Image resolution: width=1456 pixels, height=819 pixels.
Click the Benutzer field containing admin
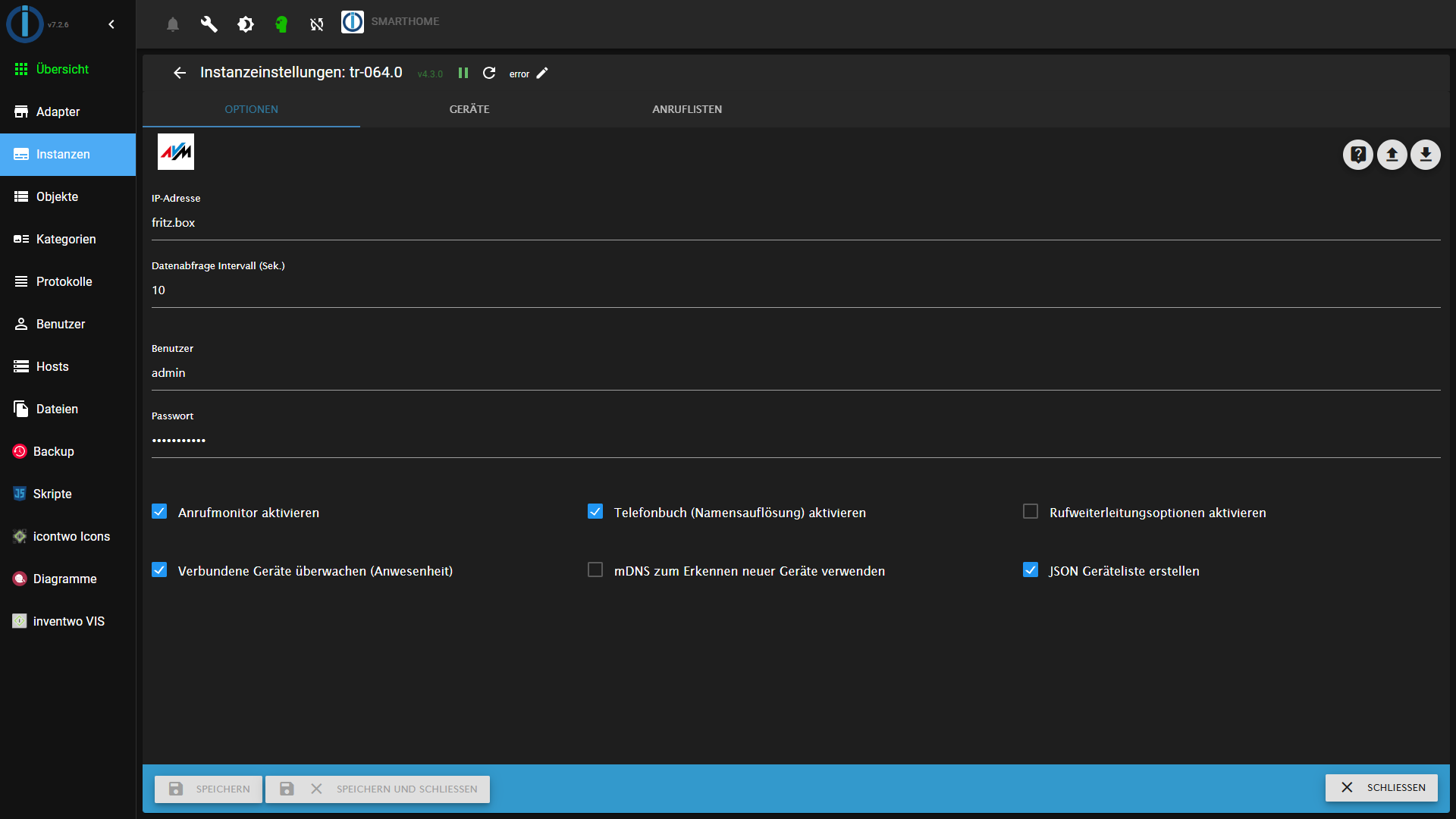click(795, 372)
